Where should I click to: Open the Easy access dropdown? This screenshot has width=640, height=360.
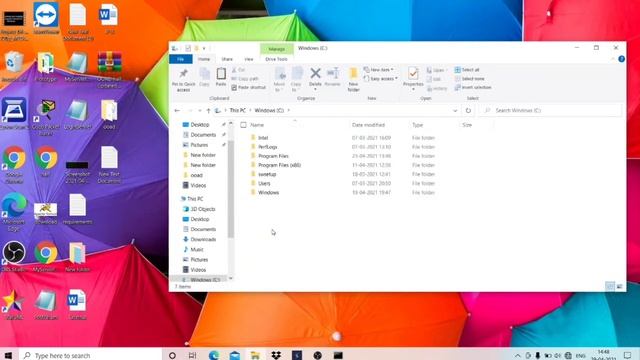point(380,78)
